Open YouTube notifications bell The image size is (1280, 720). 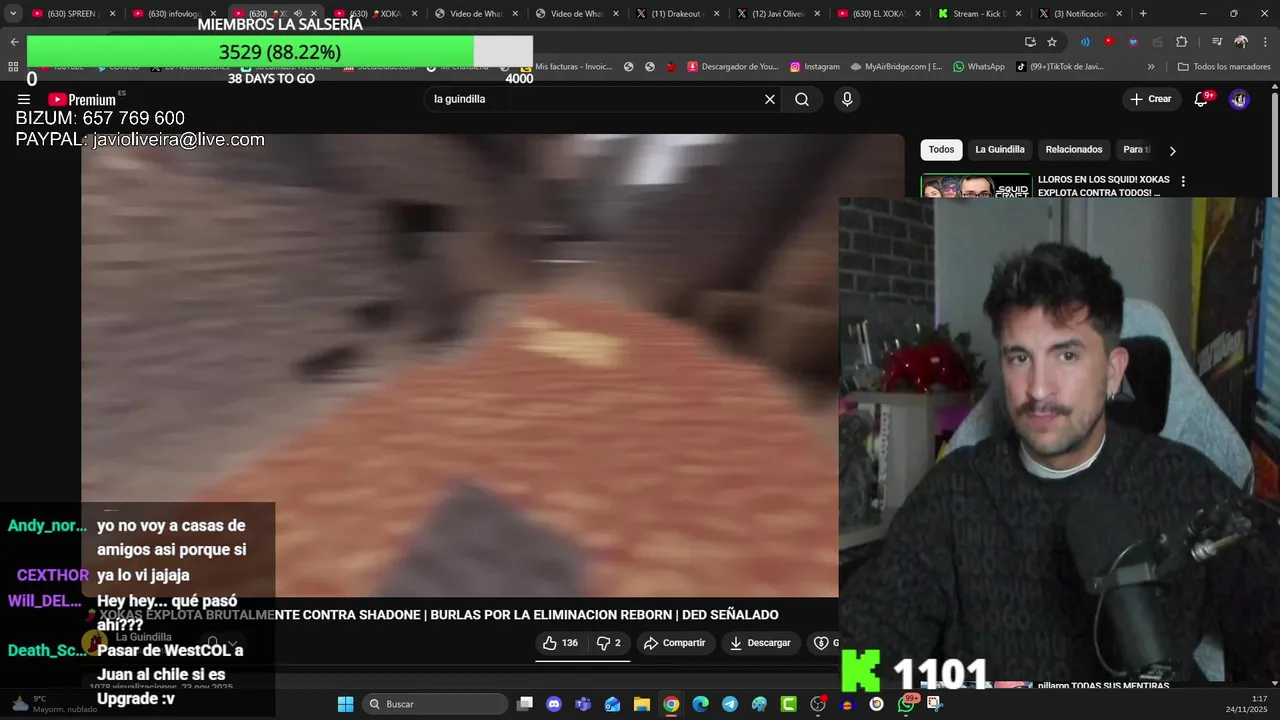1202,99
